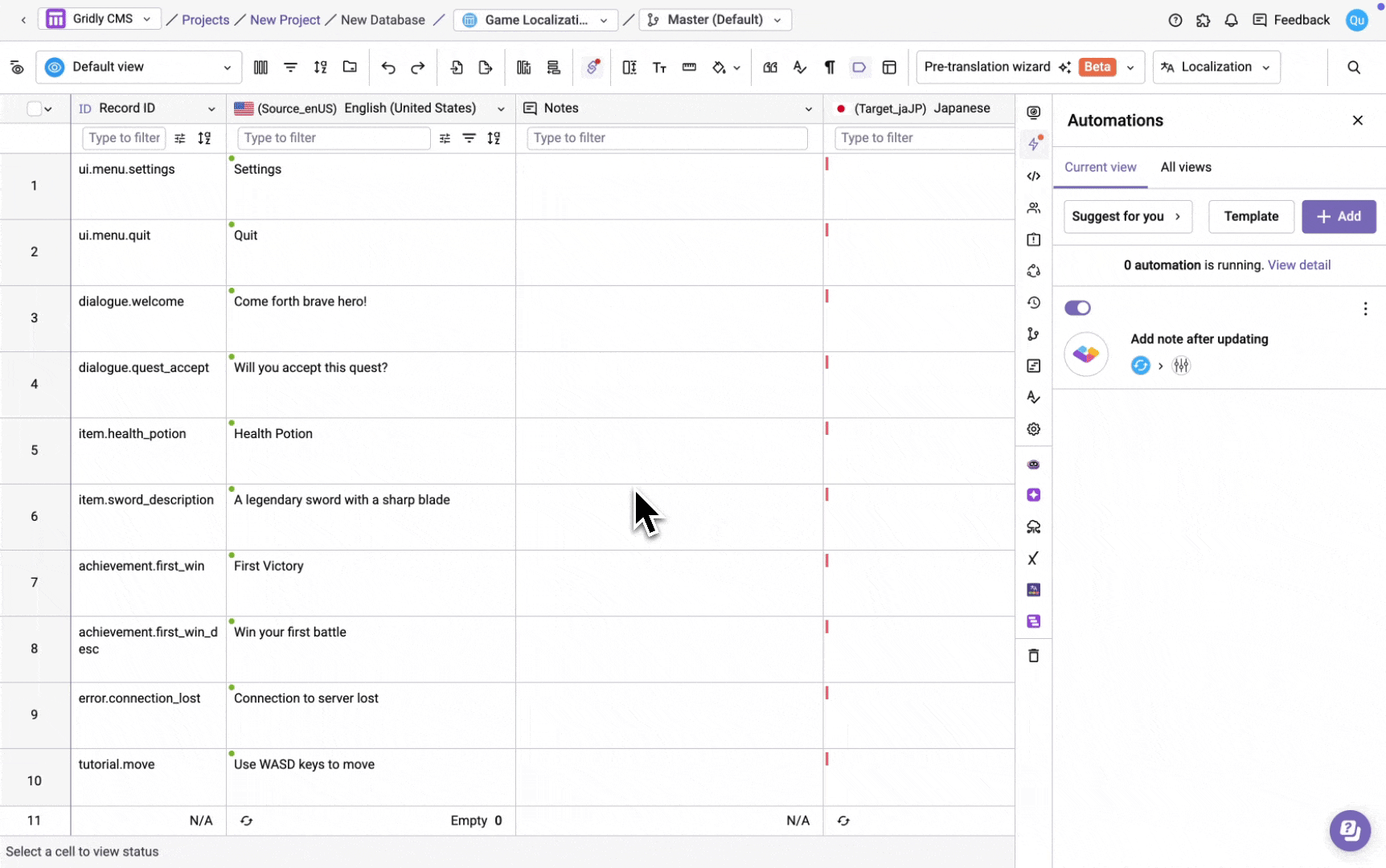Viewport: 1386px width, 868px height.
Task: Click the text format Tt icon
Action: tap(659, 68)
